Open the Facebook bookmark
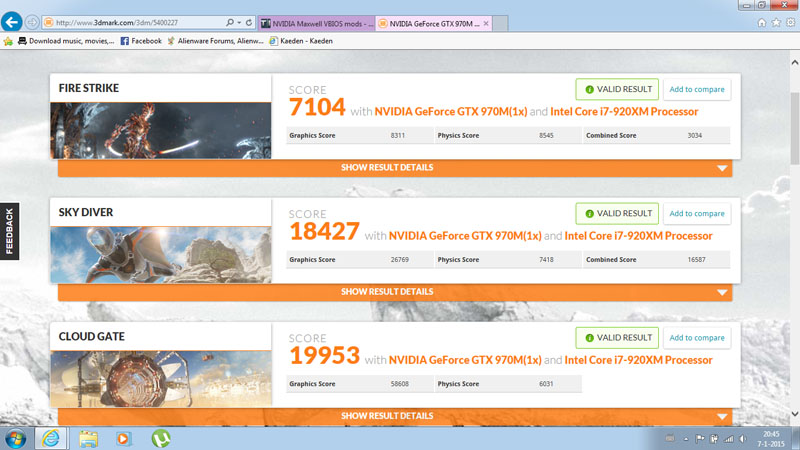The image size is (800, 450). click(141, 41)
